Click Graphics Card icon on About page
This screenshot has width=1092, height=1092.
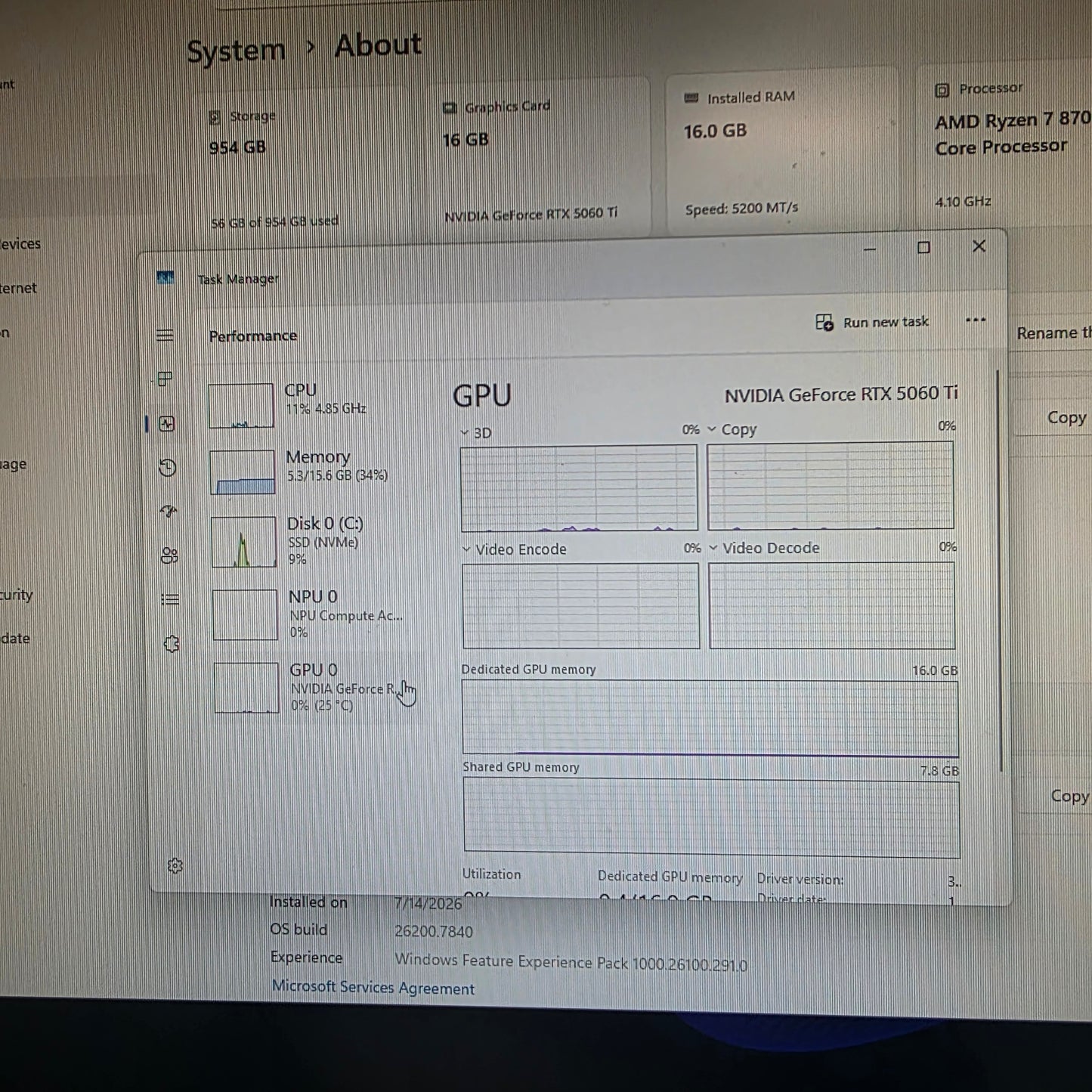(x=450, y=108)
